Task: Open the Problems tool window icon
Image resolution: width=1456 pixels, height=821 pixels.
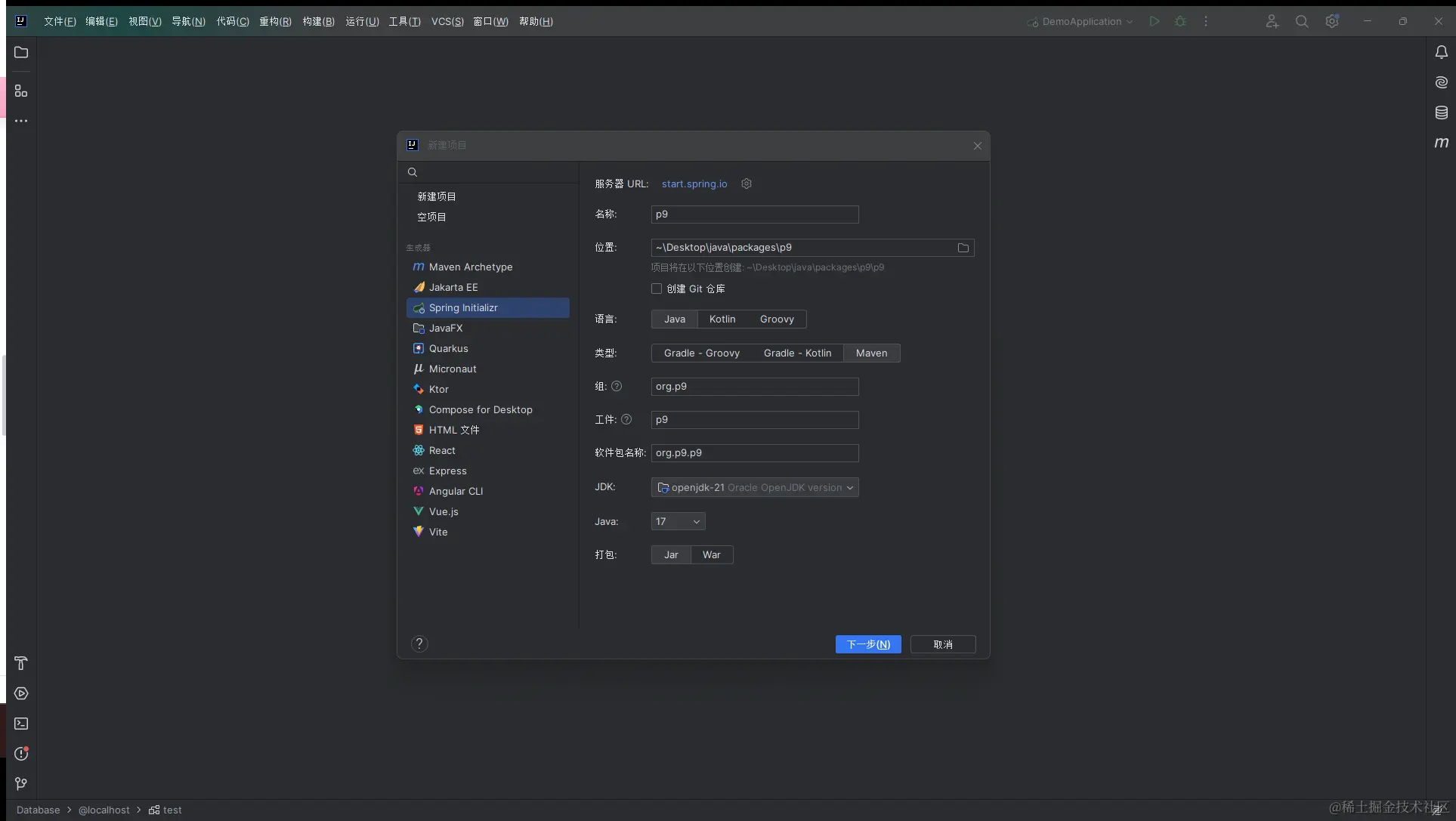Action: click(x=21, y=754)
